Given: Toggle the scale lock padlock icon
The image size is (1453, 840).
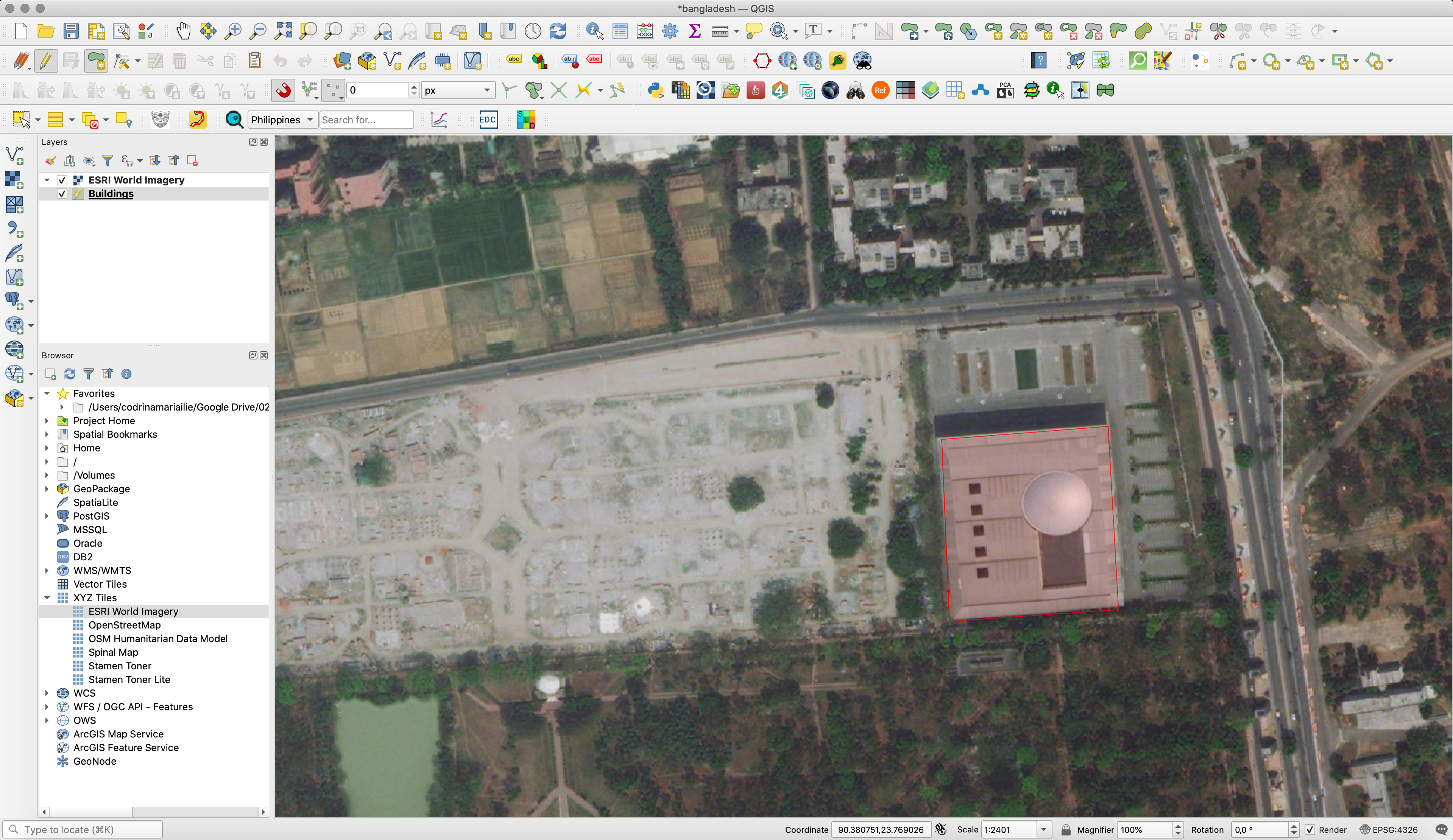Looking at the screenshot, I should 1066,830.
